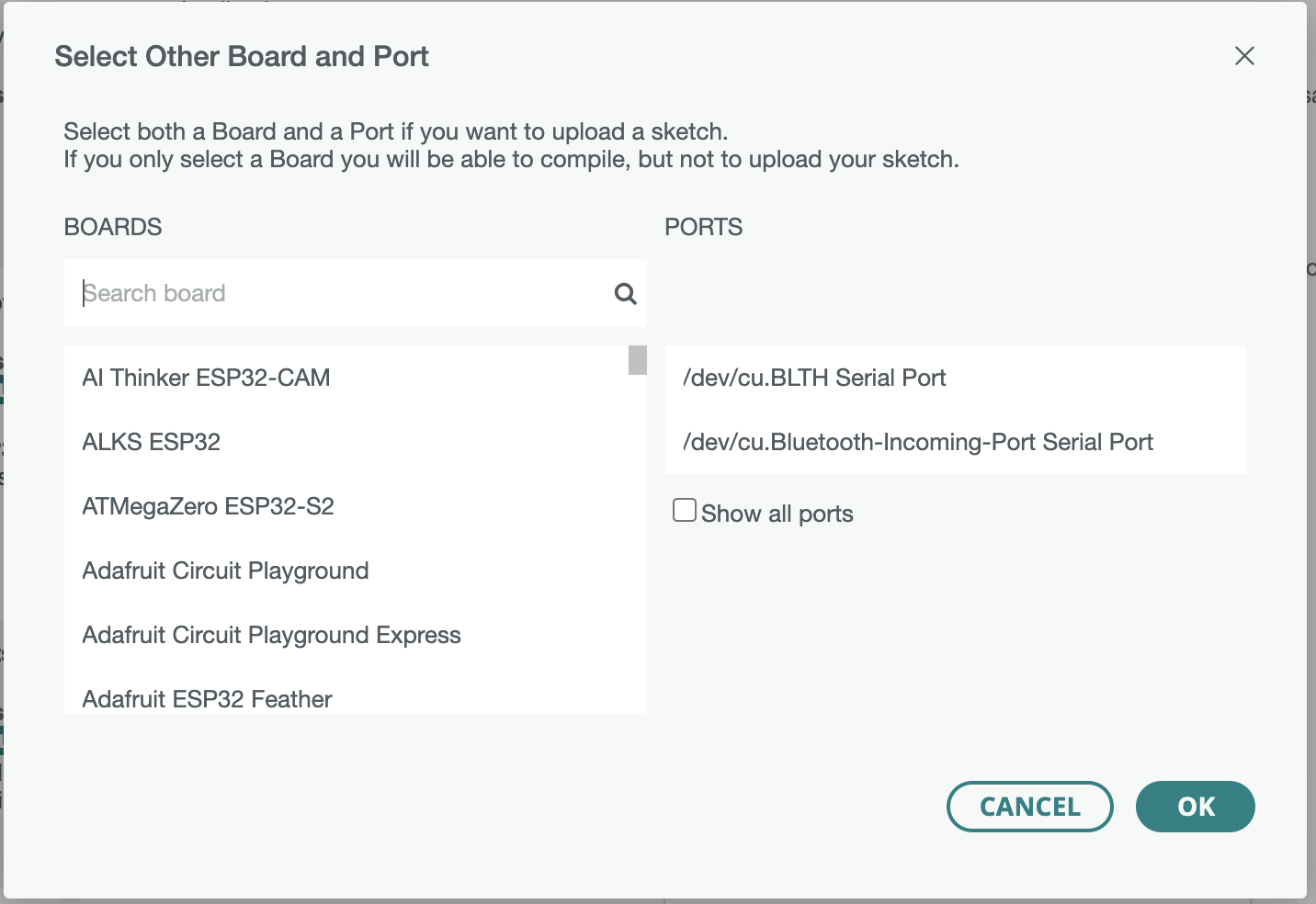
Task: Choose ATMegaZero ESP32-S2 from board list
Action: [346, 506]
